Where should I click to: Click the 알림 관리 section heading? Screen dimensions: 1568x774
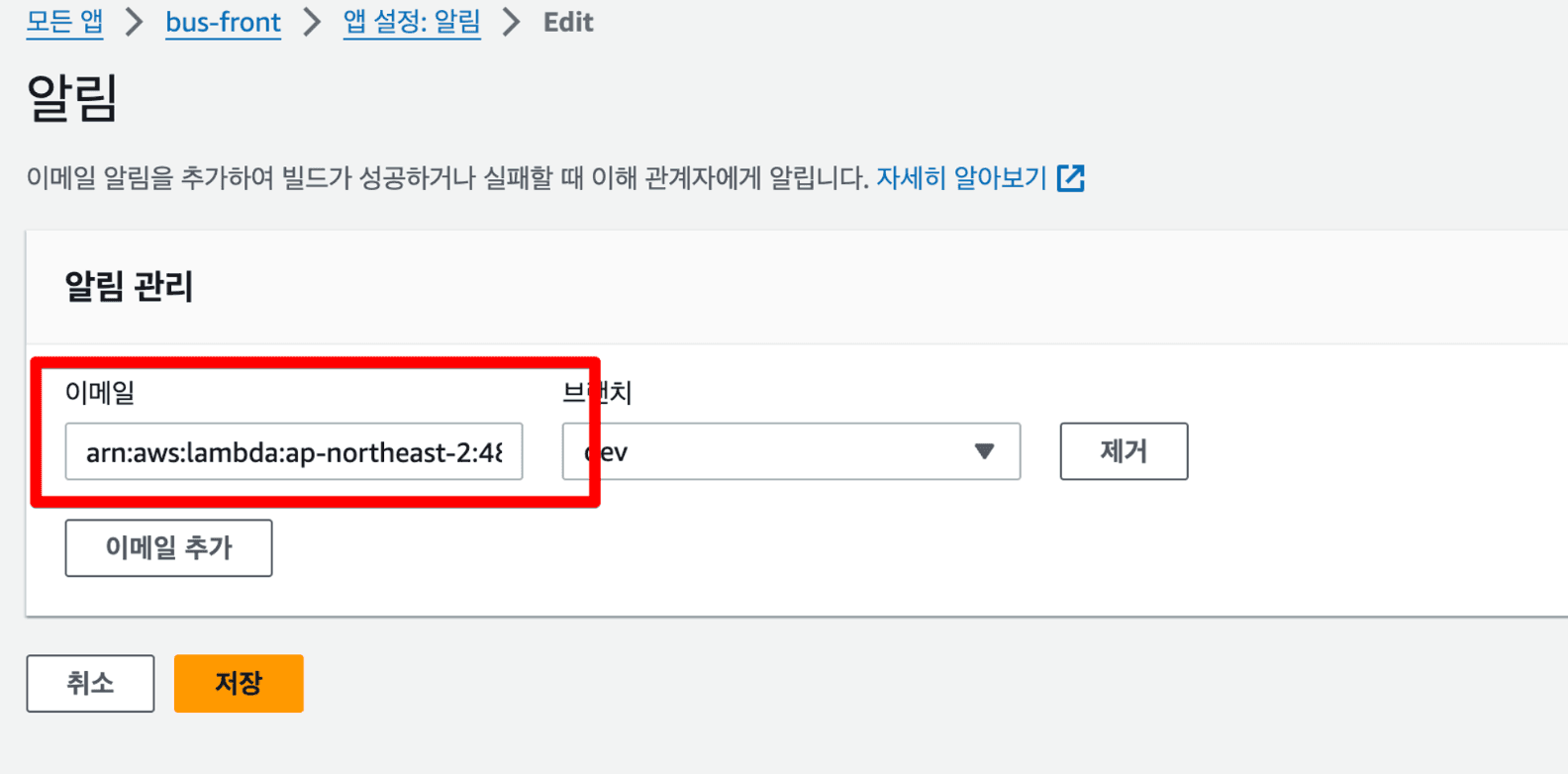pos(129,287)
